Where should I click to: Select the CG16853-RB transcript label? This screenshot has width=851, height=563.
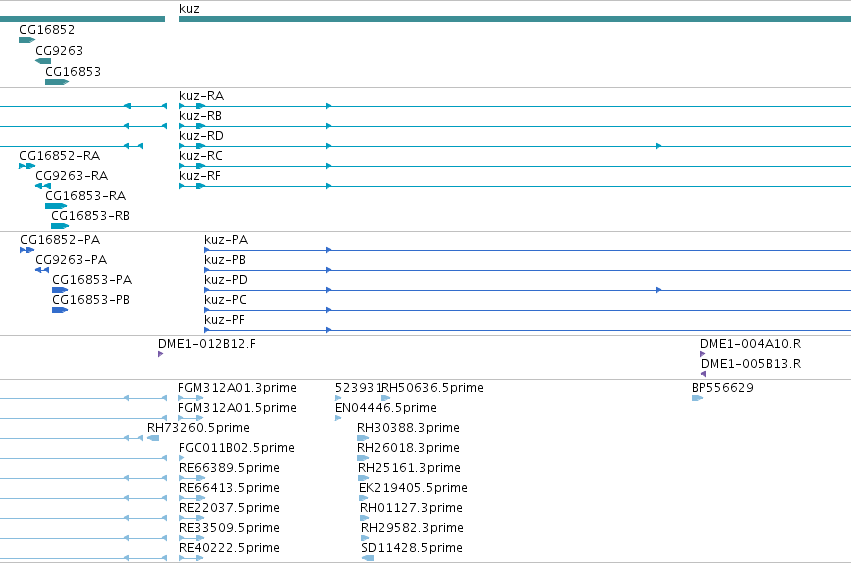click(91, 216)
